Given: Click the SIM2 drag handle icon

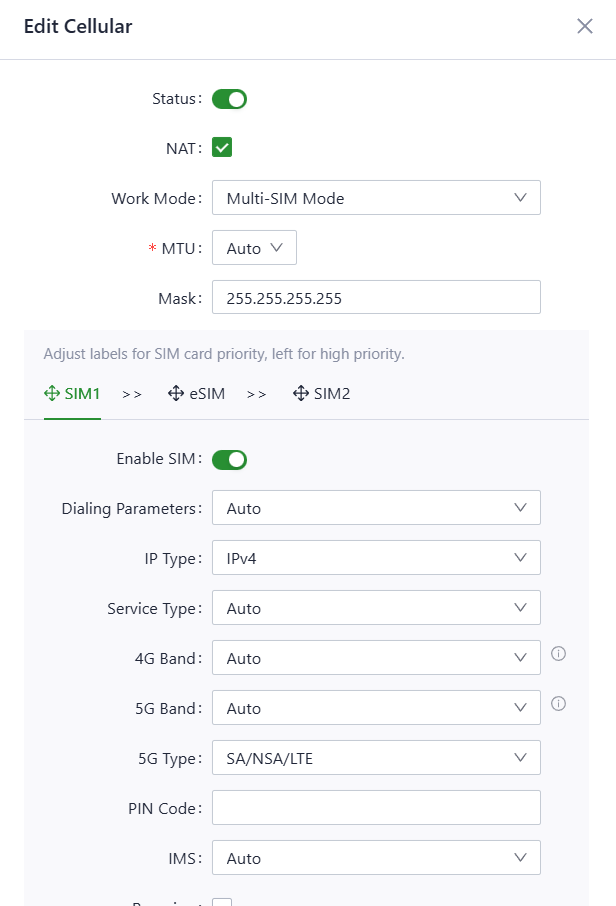Looking at the screenshot, I should [x=300, y=394].
